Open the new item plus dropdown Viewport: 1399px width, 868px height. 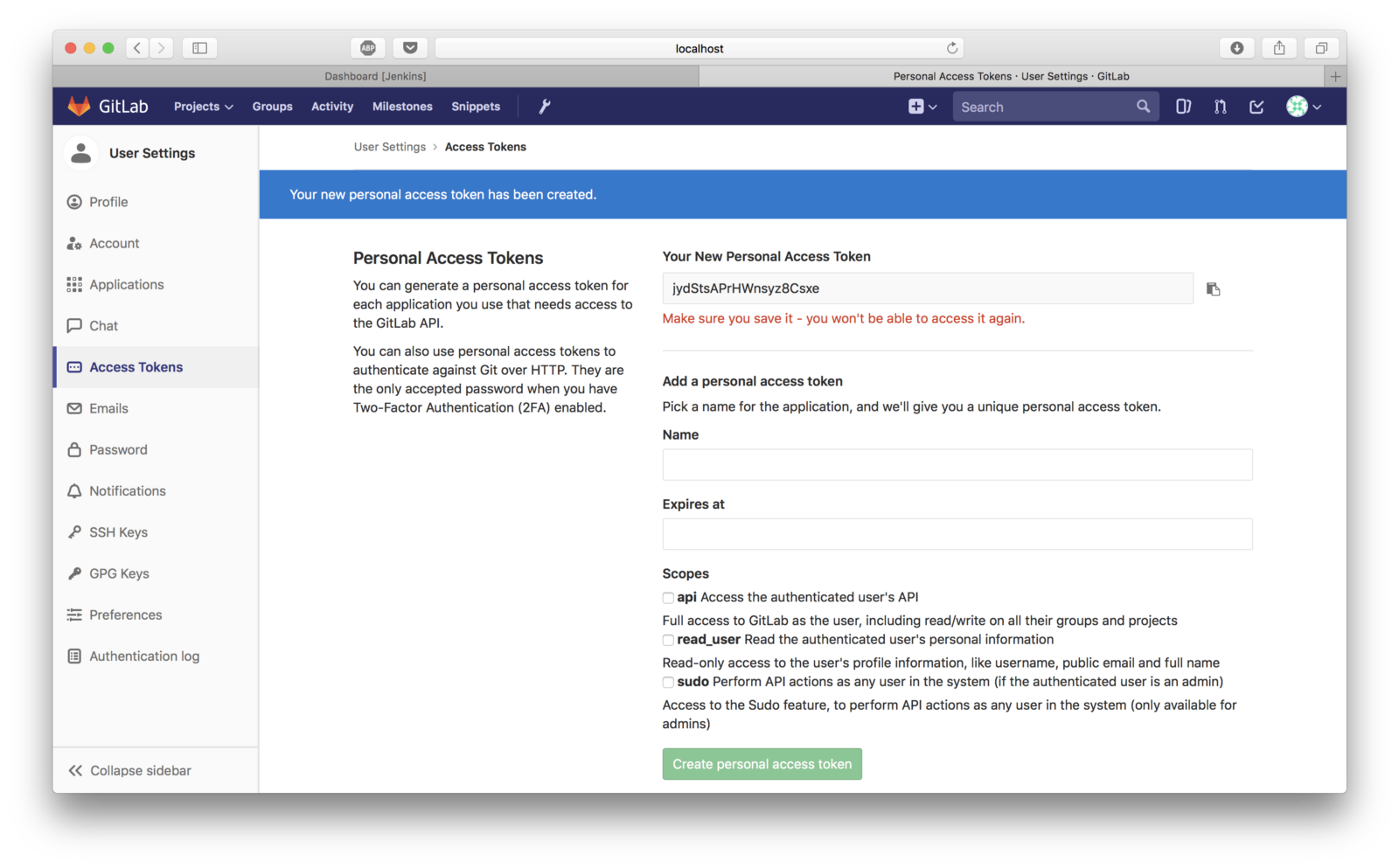922,107
